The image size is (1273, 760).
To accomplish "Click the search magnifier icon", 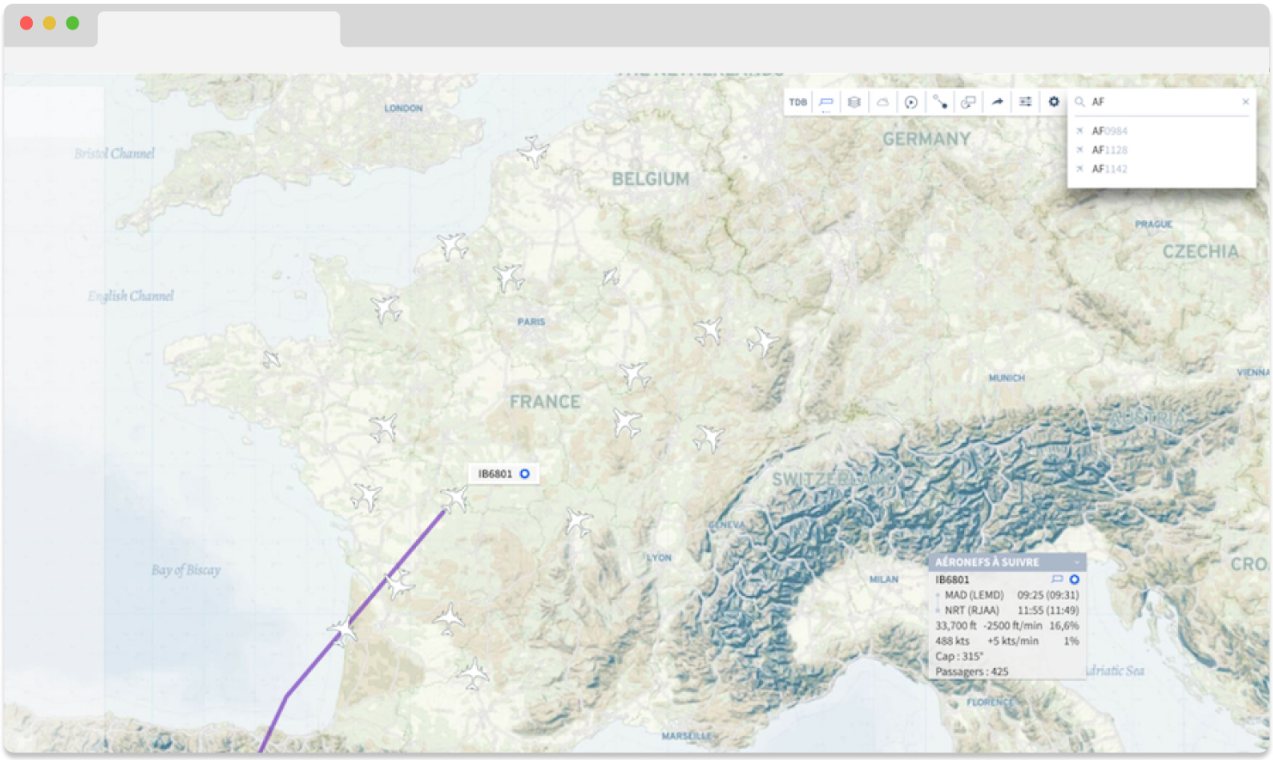I will tap(1080, 102).
